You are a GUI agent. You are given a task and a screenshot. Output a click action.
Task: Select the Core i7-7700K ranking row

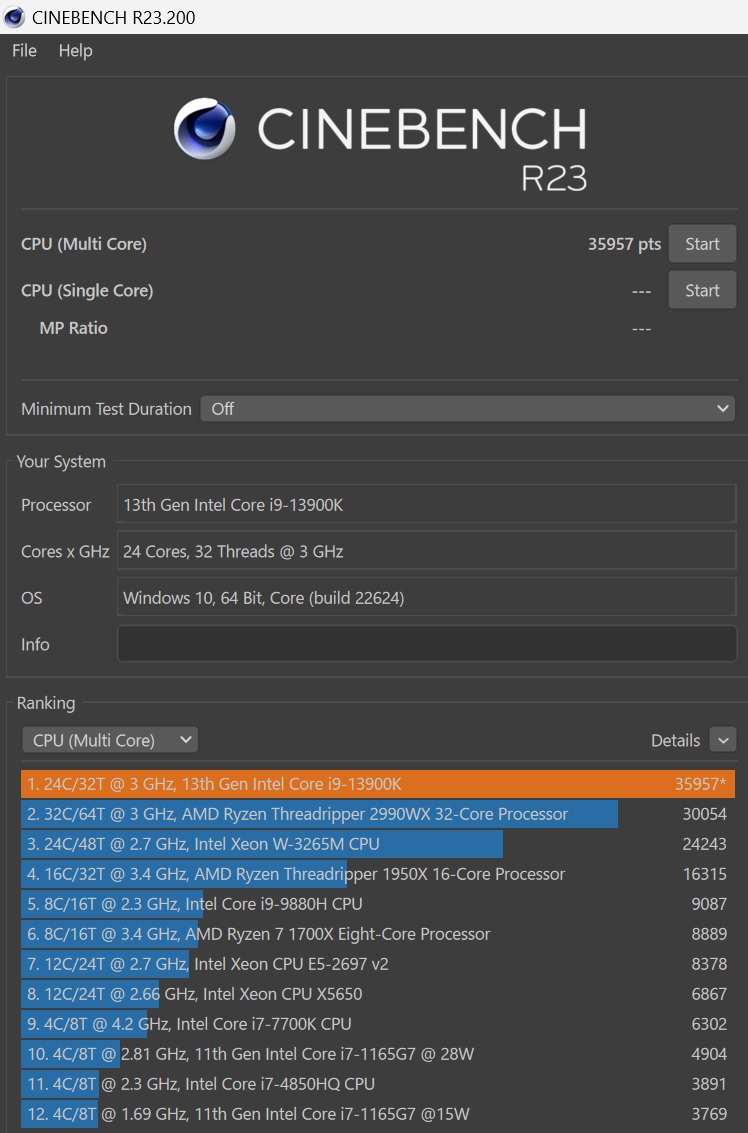click(x=378, y=1024)
